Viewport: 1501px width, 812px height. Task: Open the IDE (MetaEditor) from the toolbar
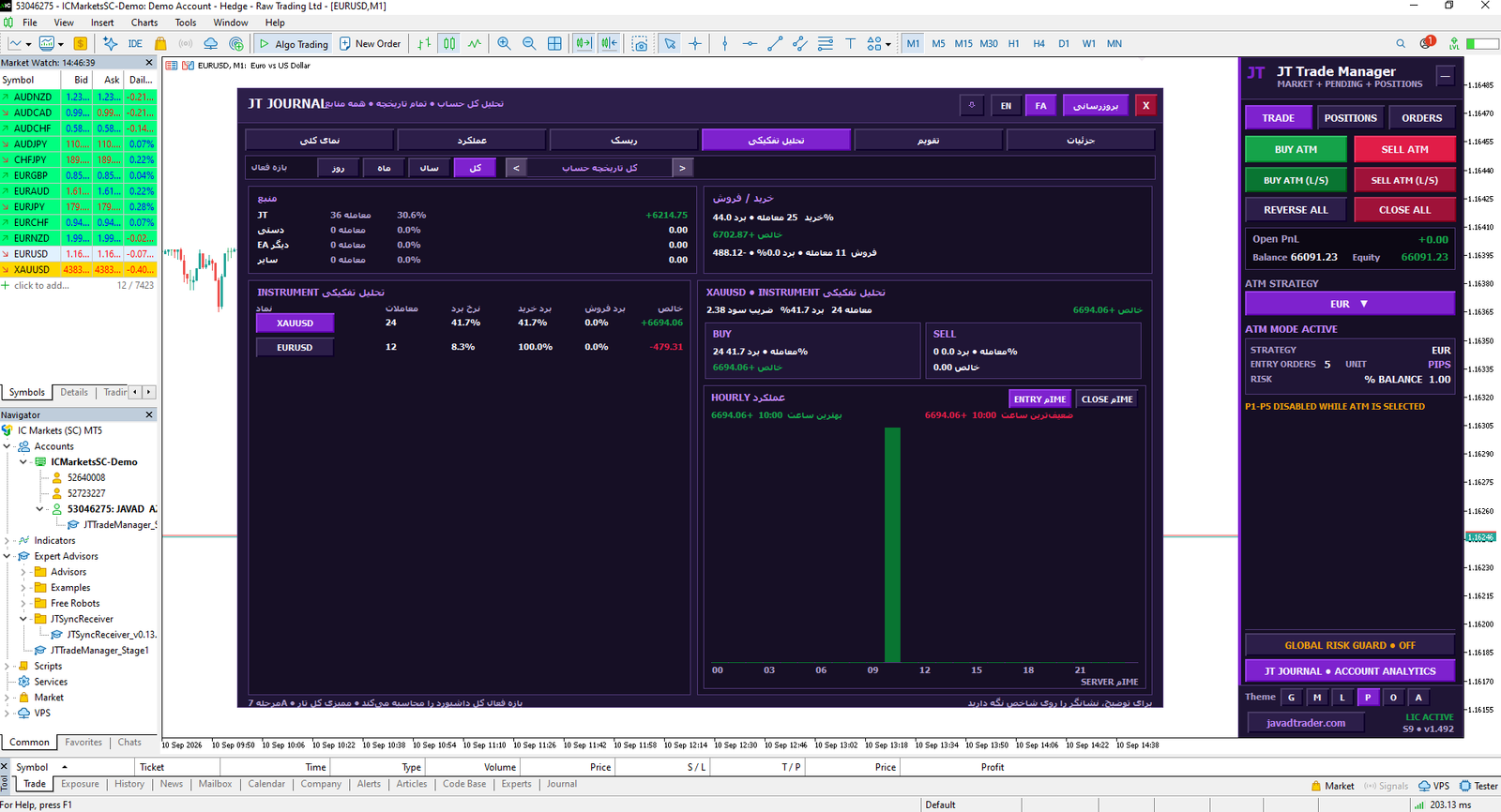pyautogui.click(x=135, y=43)
